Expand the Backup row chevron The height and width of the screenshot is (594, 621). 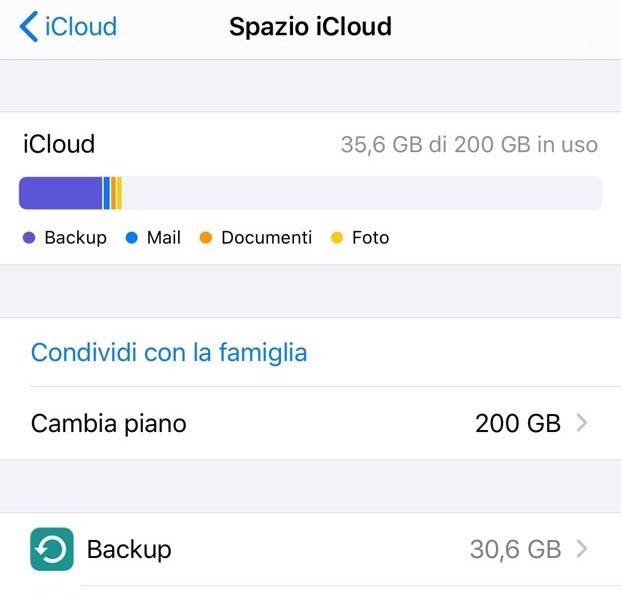pos(582,549)
